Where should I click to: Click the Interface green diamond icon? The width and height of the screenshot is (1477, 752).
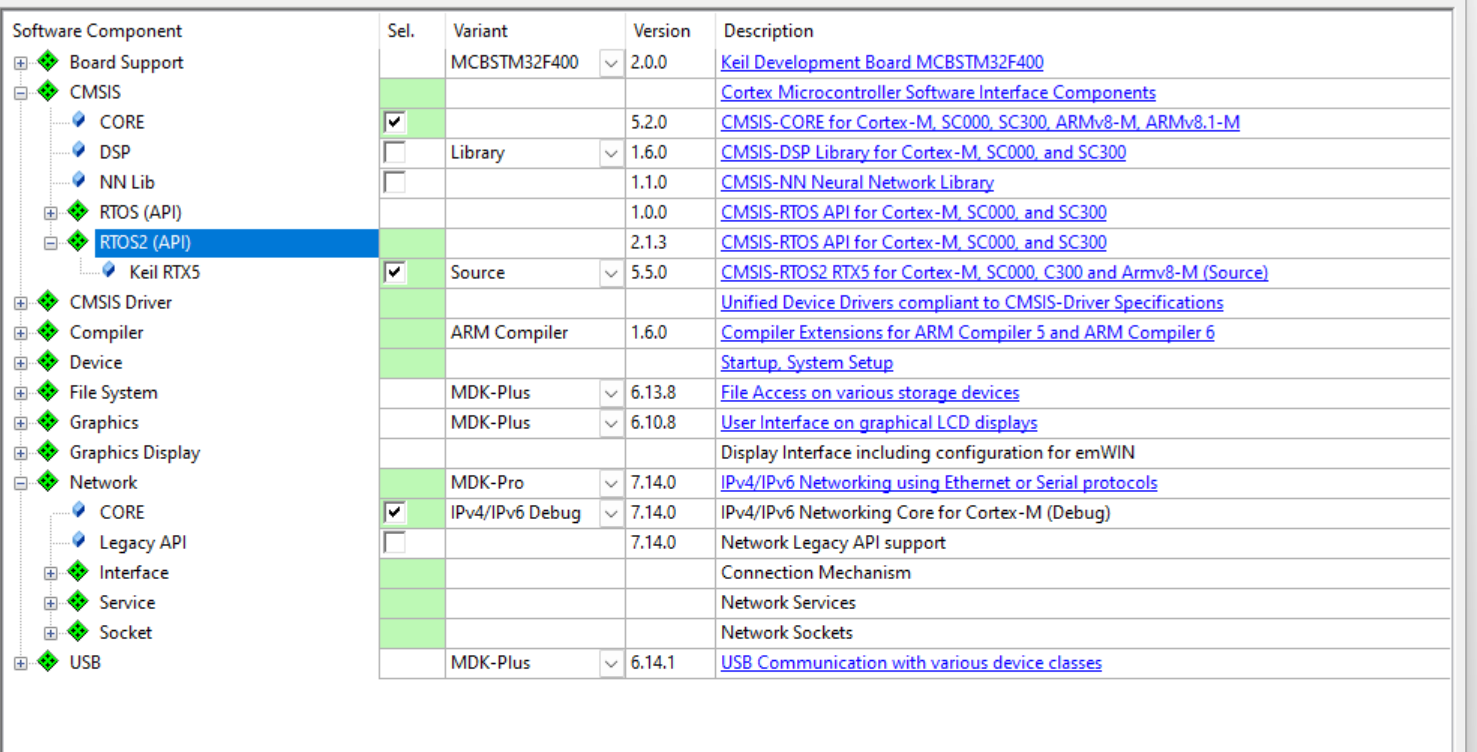coord(78,572)
